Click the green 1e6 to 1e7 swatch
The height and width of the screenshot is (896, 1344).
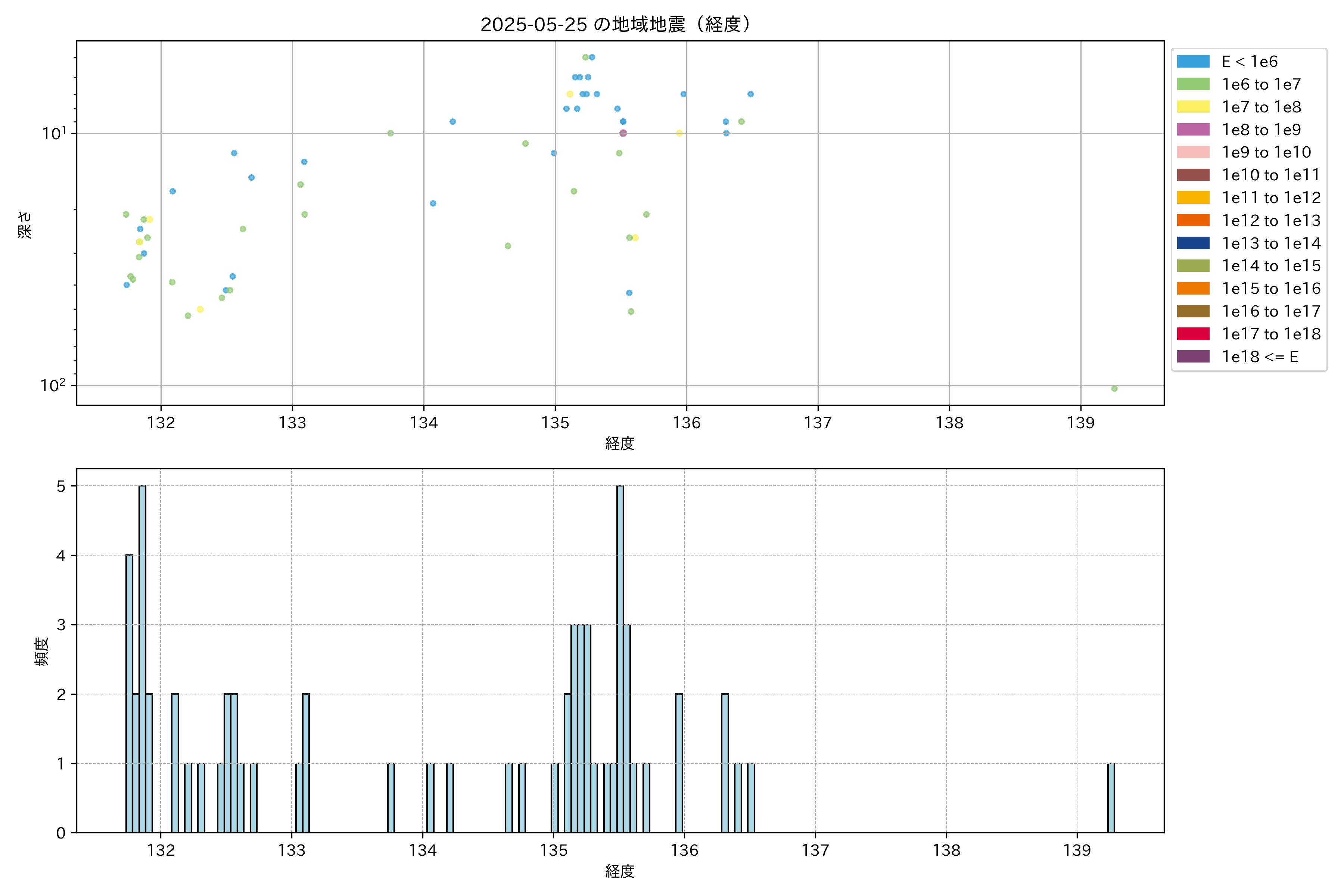(x=1192, y=85)
